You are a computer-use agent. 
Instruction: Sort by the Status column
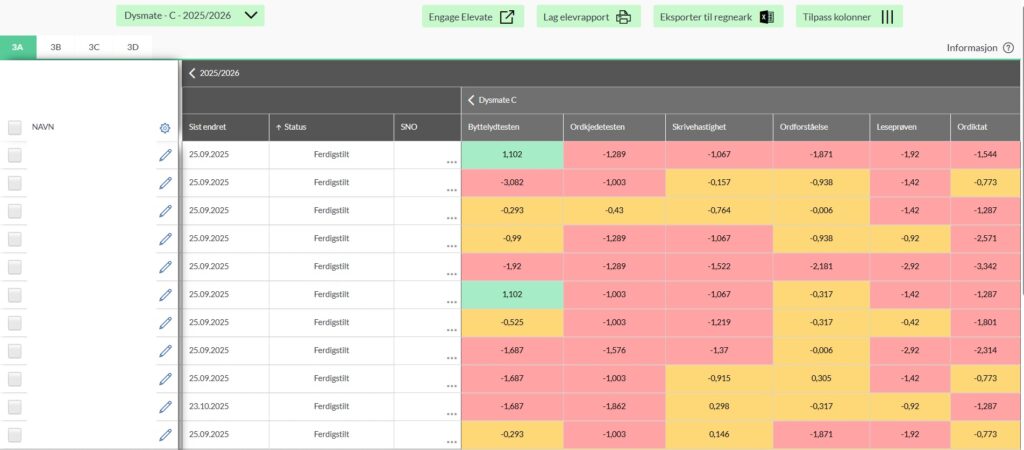point(331,127)
